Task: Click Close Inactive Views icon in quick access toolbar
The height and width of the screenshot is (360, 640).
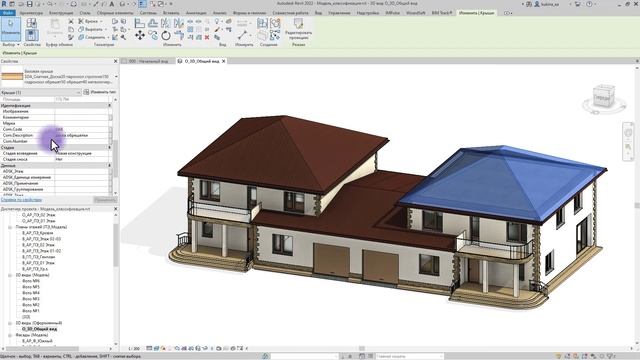Action: 153,4
